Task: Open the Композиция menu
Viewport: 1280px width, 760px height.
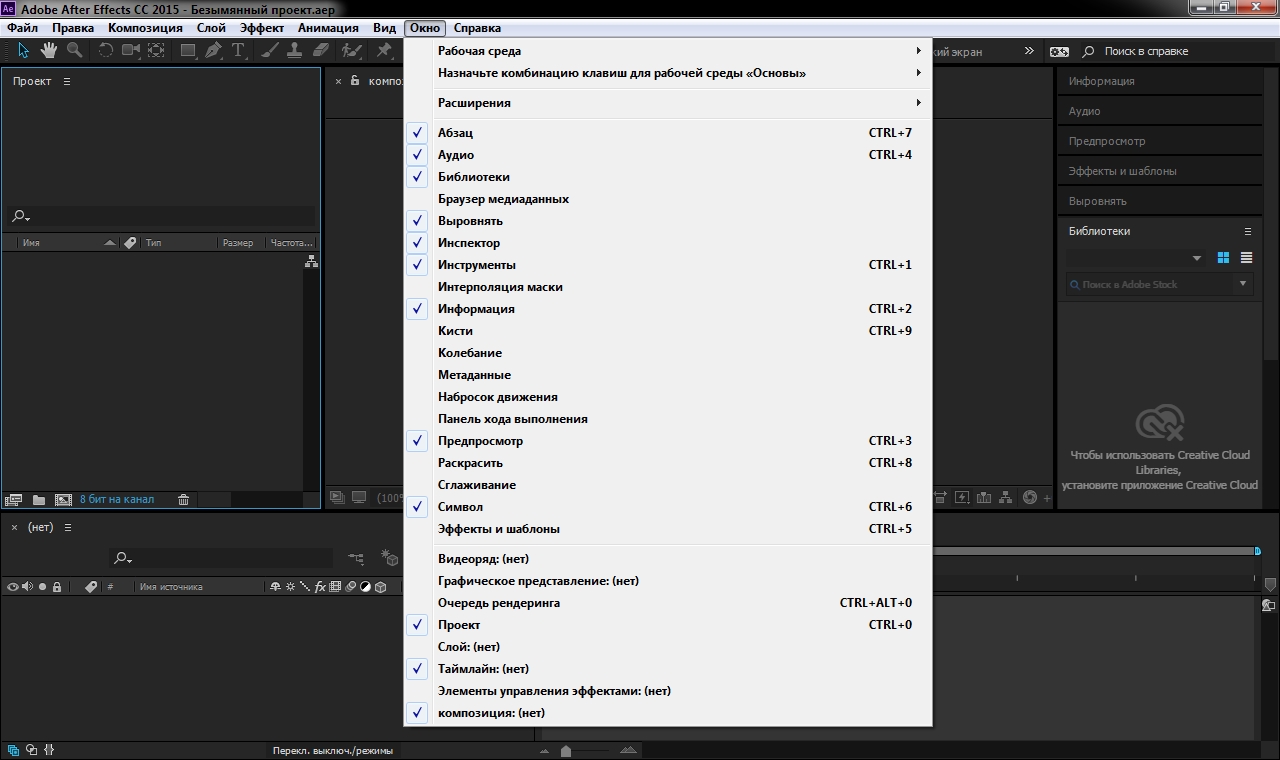Action: coord(146,28)
